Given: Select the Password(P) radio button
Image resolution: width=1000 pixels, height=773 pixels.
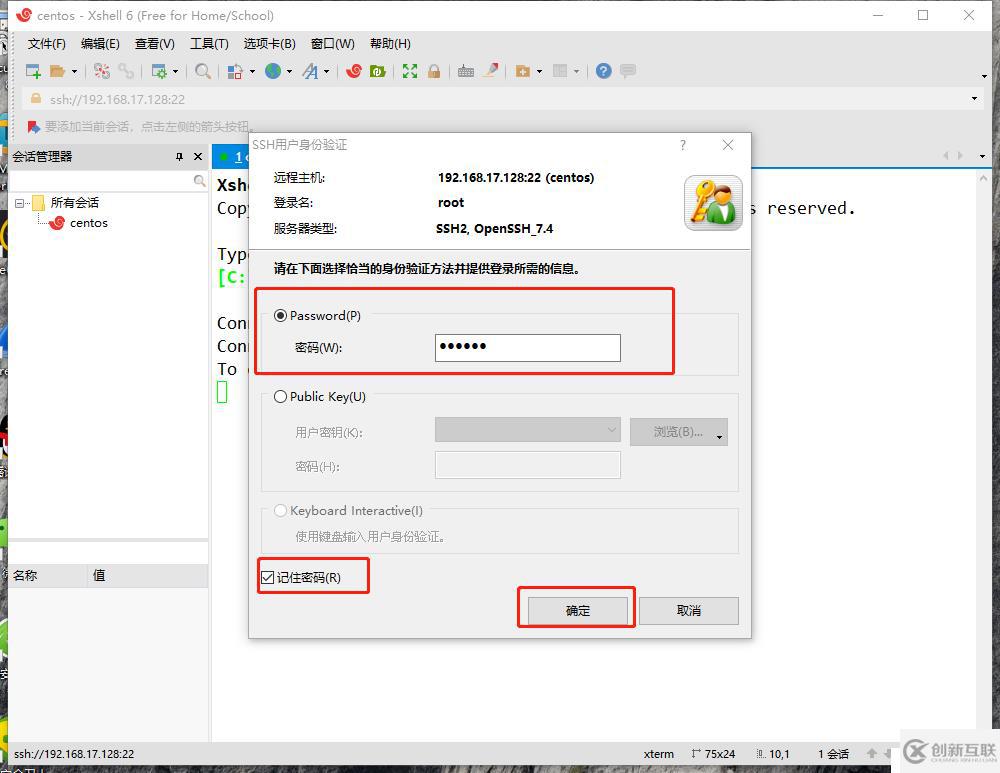Looking at the screenshot, I should tap(280, 316).
